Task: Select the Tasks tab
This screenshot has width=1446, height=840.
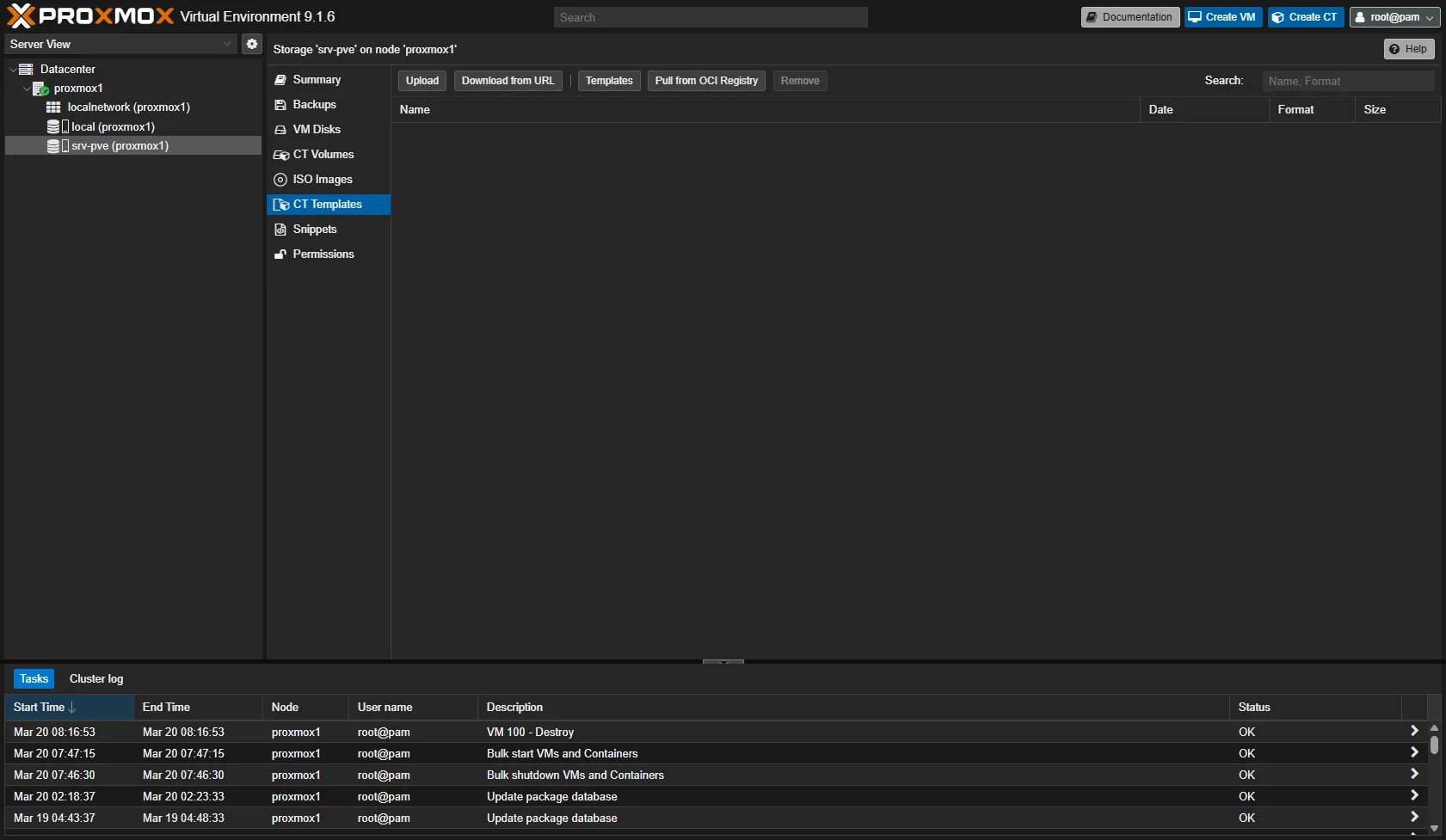Action: click(34, 678)
